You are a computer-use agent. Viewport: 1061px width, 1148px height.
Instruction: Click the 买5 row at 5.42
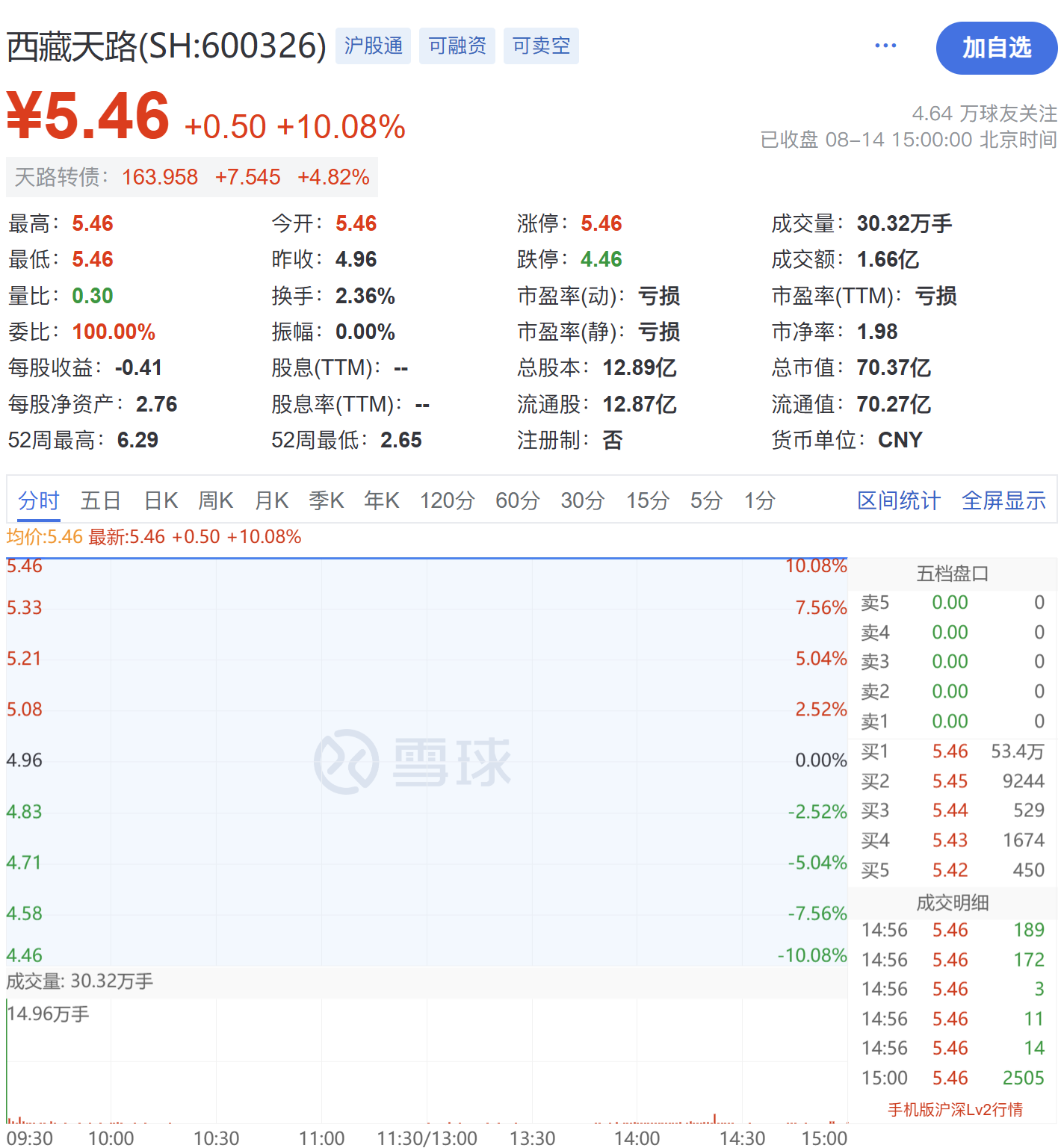coord(953,870)
